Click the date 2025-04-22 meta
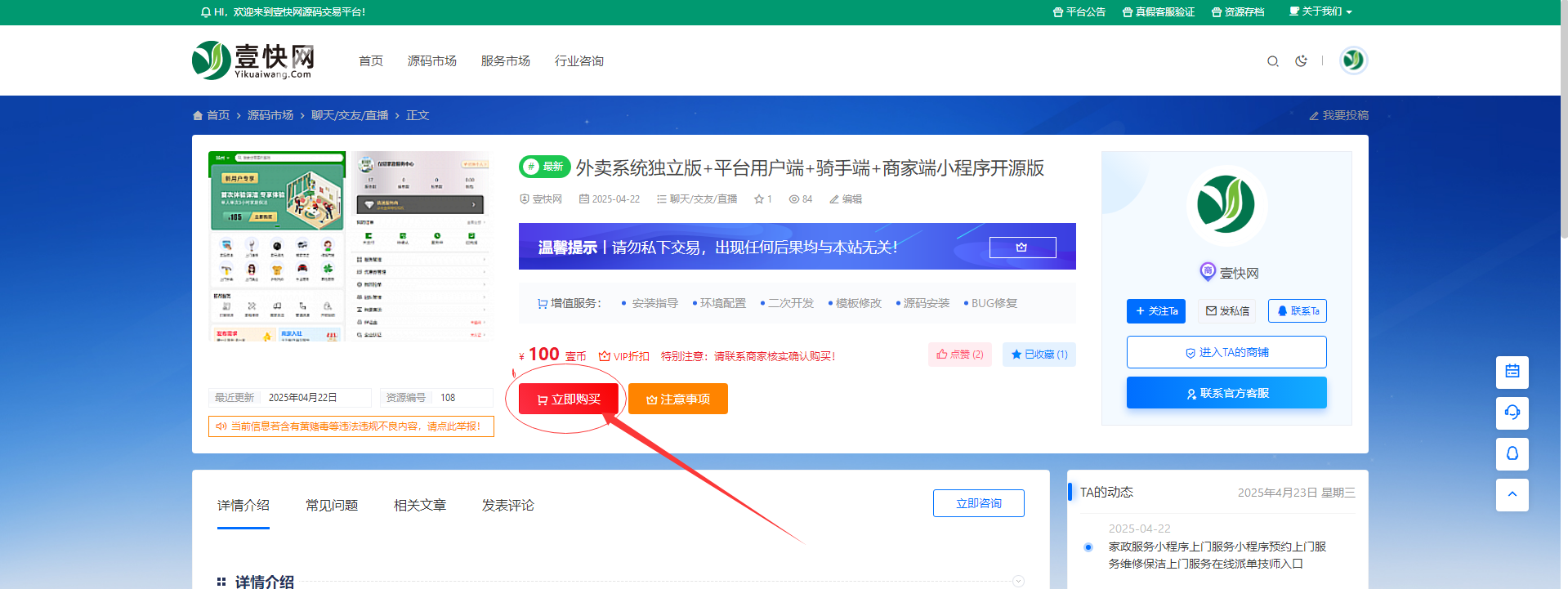This screenshot has height=589, width=1568. [x=610, y=199]
